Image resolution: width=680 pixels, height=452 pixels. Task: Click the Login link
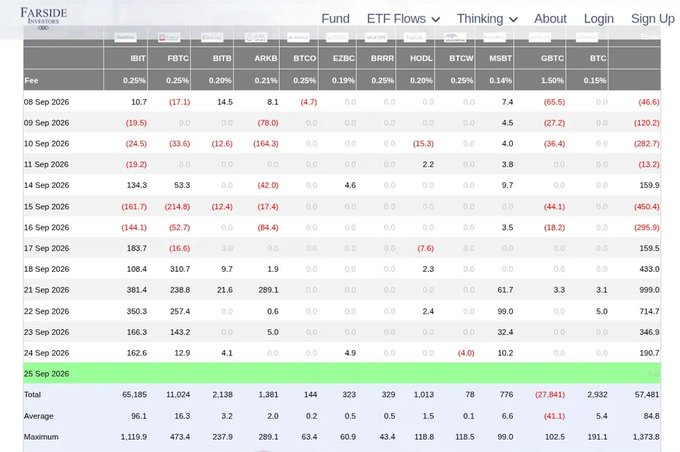(598, 19)
